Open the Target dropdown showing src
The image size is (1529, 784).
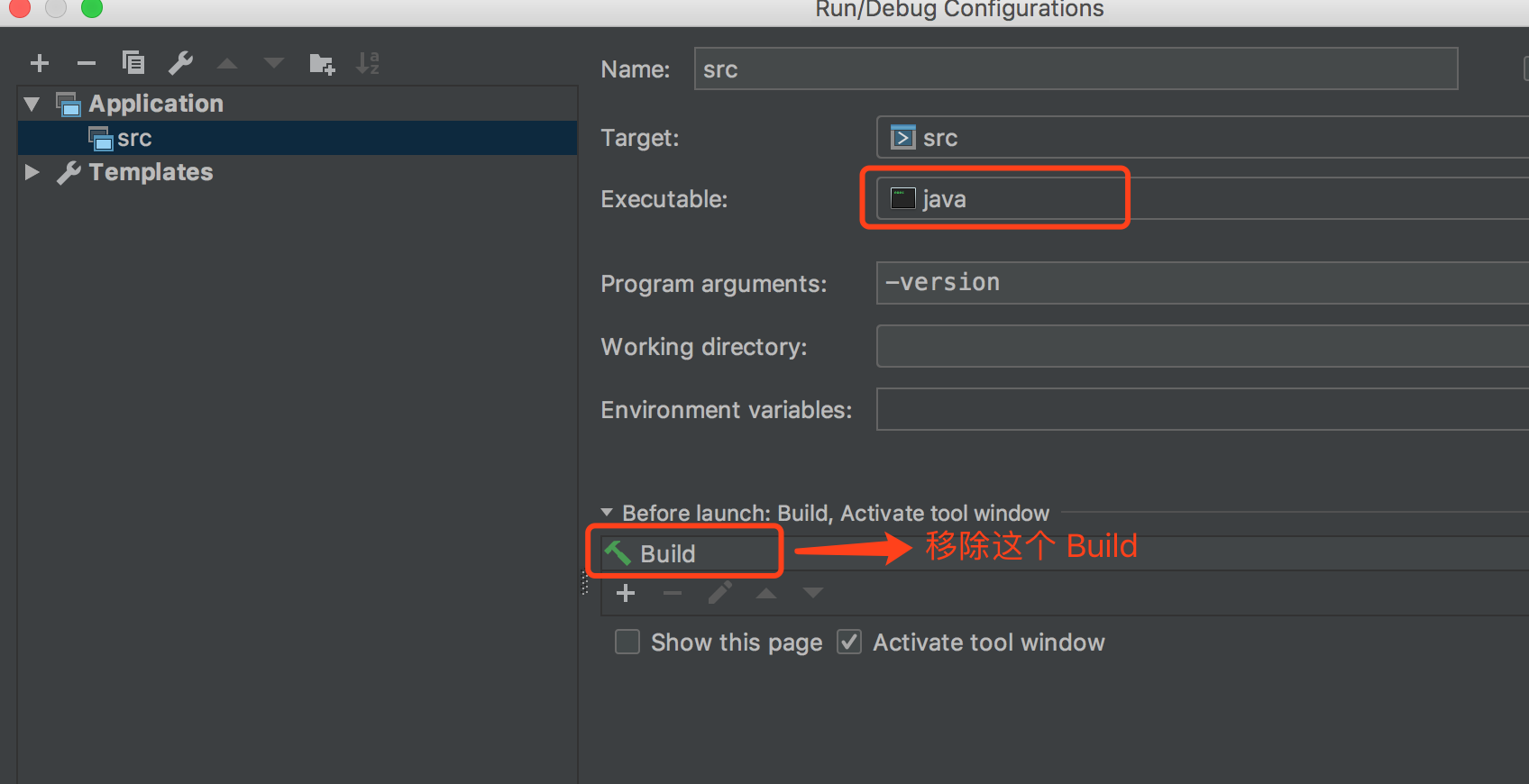[x=1203, y=138]
